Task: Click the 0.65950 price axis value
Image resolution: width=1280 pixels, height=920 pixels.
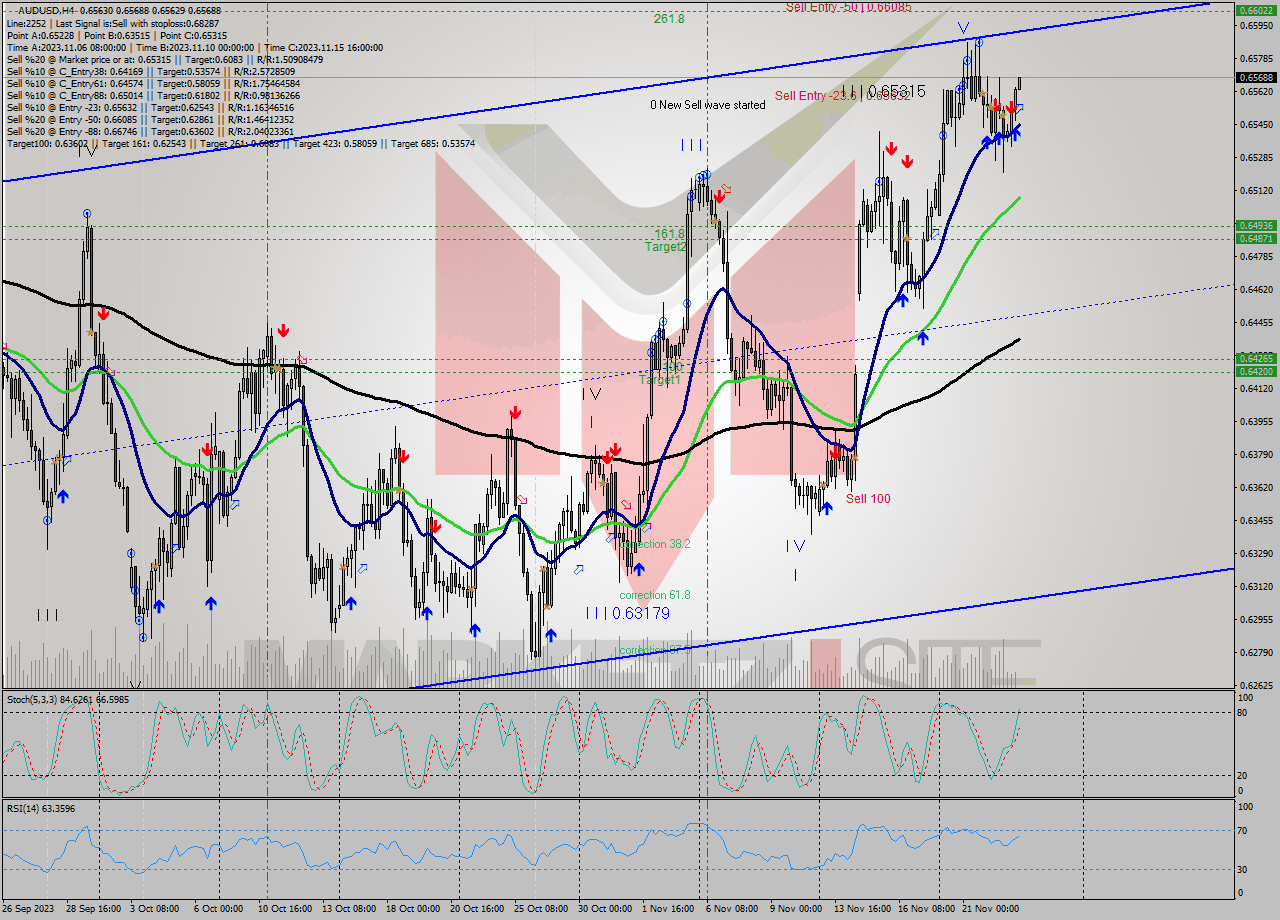Action: click(1256, 26)
